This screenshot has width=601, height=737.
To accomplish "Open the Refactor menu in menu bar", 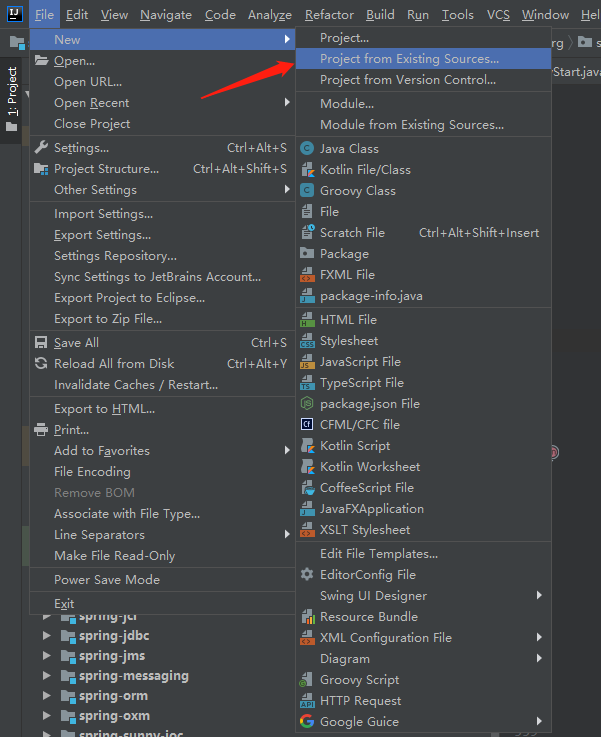I will coord(329,15).
